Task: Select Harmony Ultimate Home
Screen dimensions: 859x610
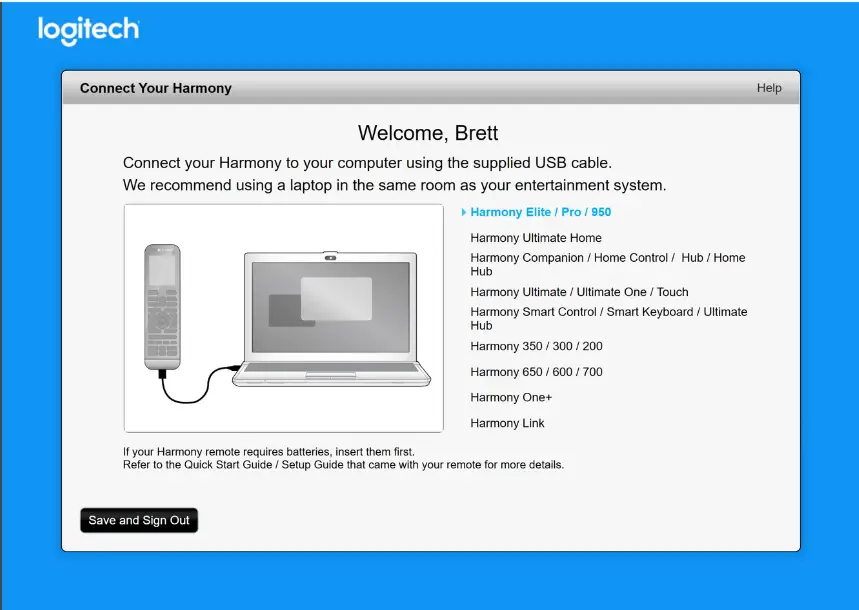Action: (x=536, y=238)
